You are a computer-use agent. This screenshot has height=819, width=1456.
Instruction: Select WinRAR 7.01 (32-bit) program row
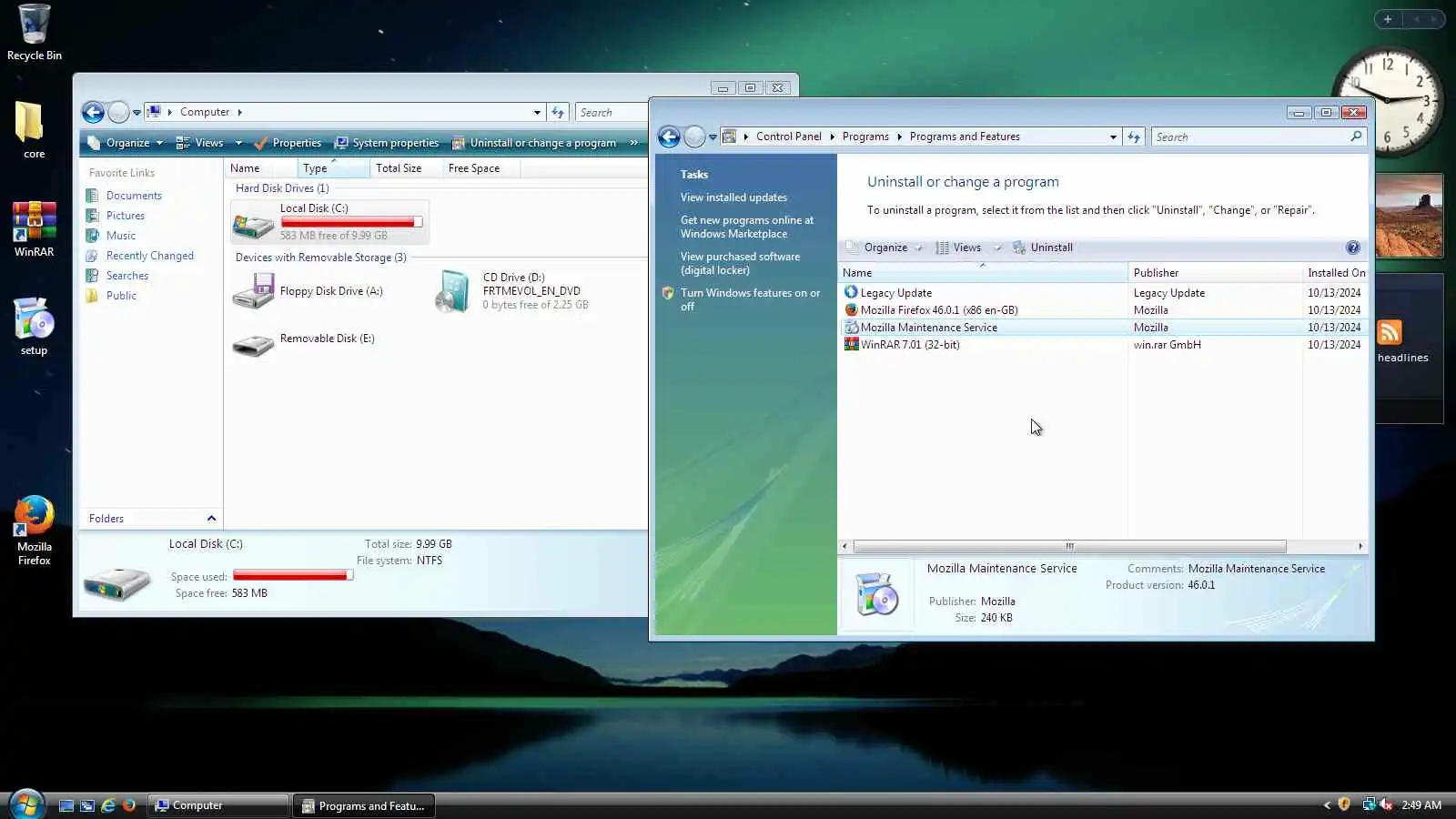1103,345
